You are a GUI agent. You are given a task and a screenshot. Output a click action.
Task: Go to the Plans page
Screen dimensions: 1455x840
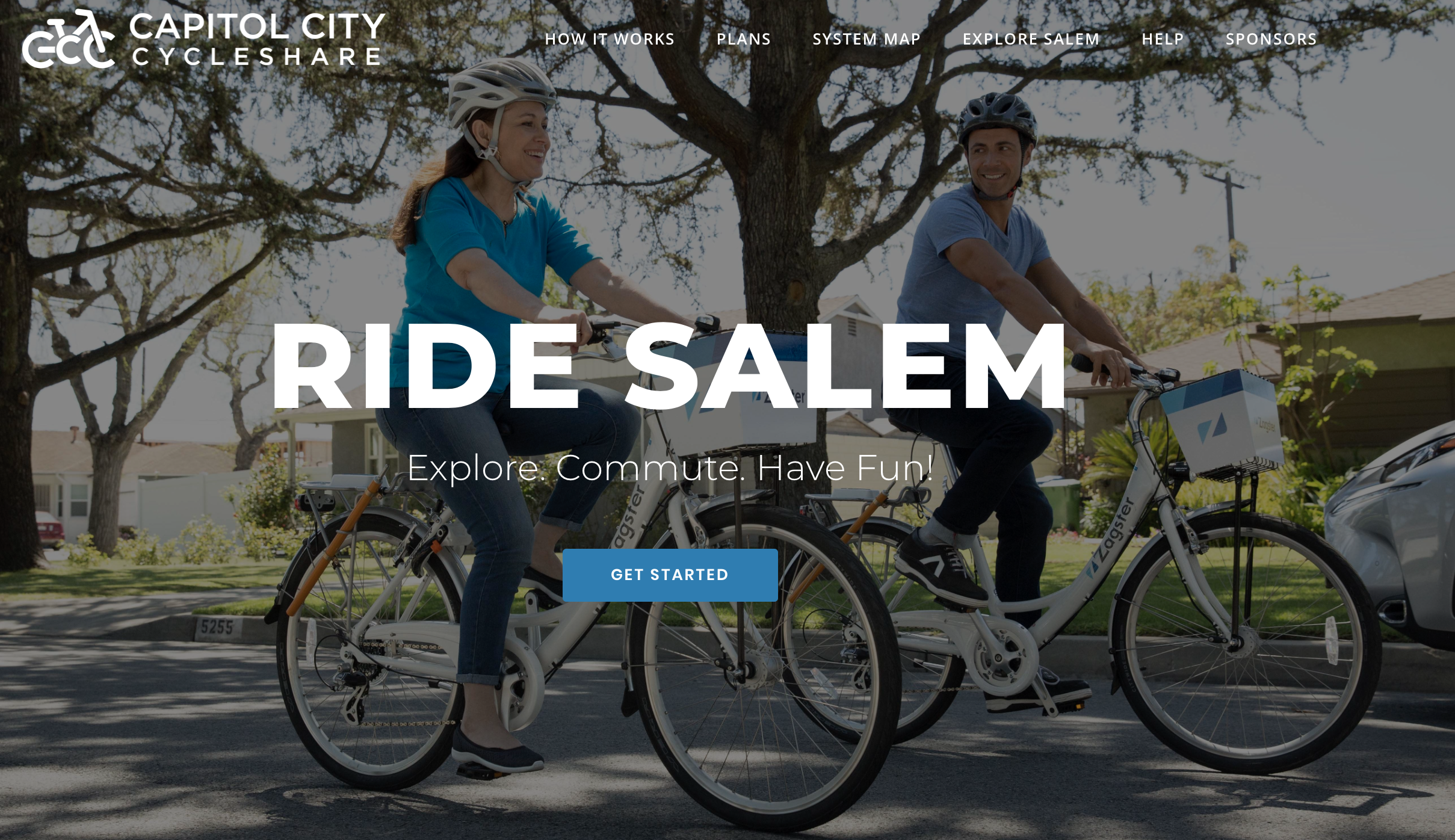click(x=744, y=39)
